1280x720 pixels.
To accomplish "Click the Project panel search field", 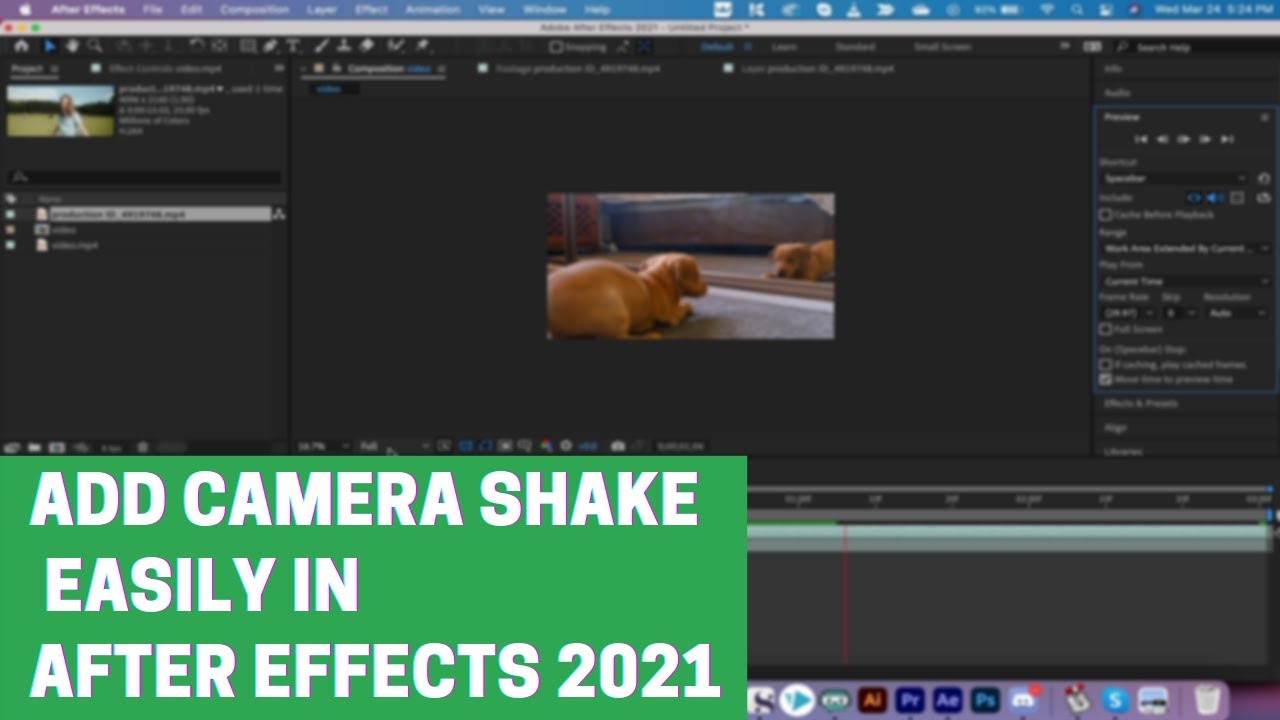I will [145, 177].
